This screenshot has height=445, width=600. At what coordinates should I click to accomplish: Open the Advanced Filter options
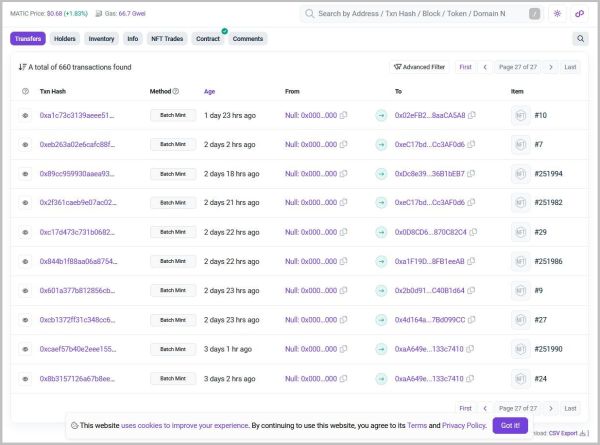click(419, 67)
